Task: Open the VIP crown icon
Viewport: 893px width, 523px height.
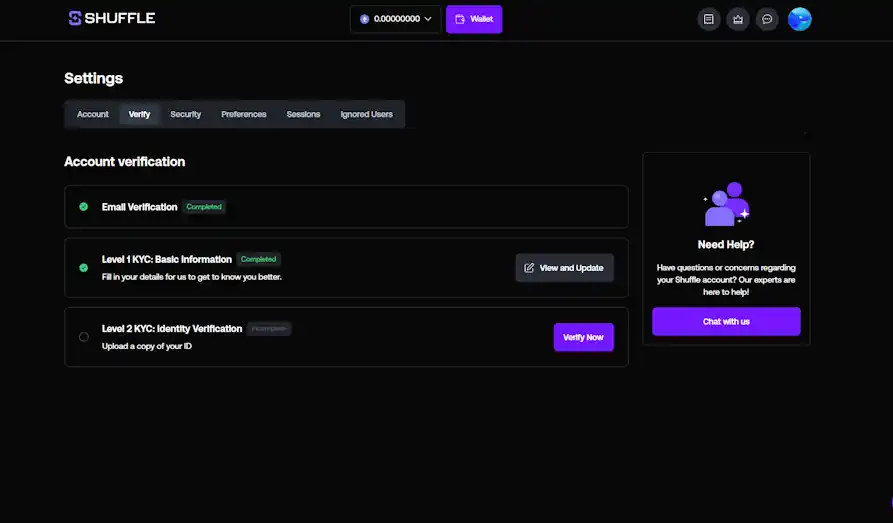Action: (738, 19)
